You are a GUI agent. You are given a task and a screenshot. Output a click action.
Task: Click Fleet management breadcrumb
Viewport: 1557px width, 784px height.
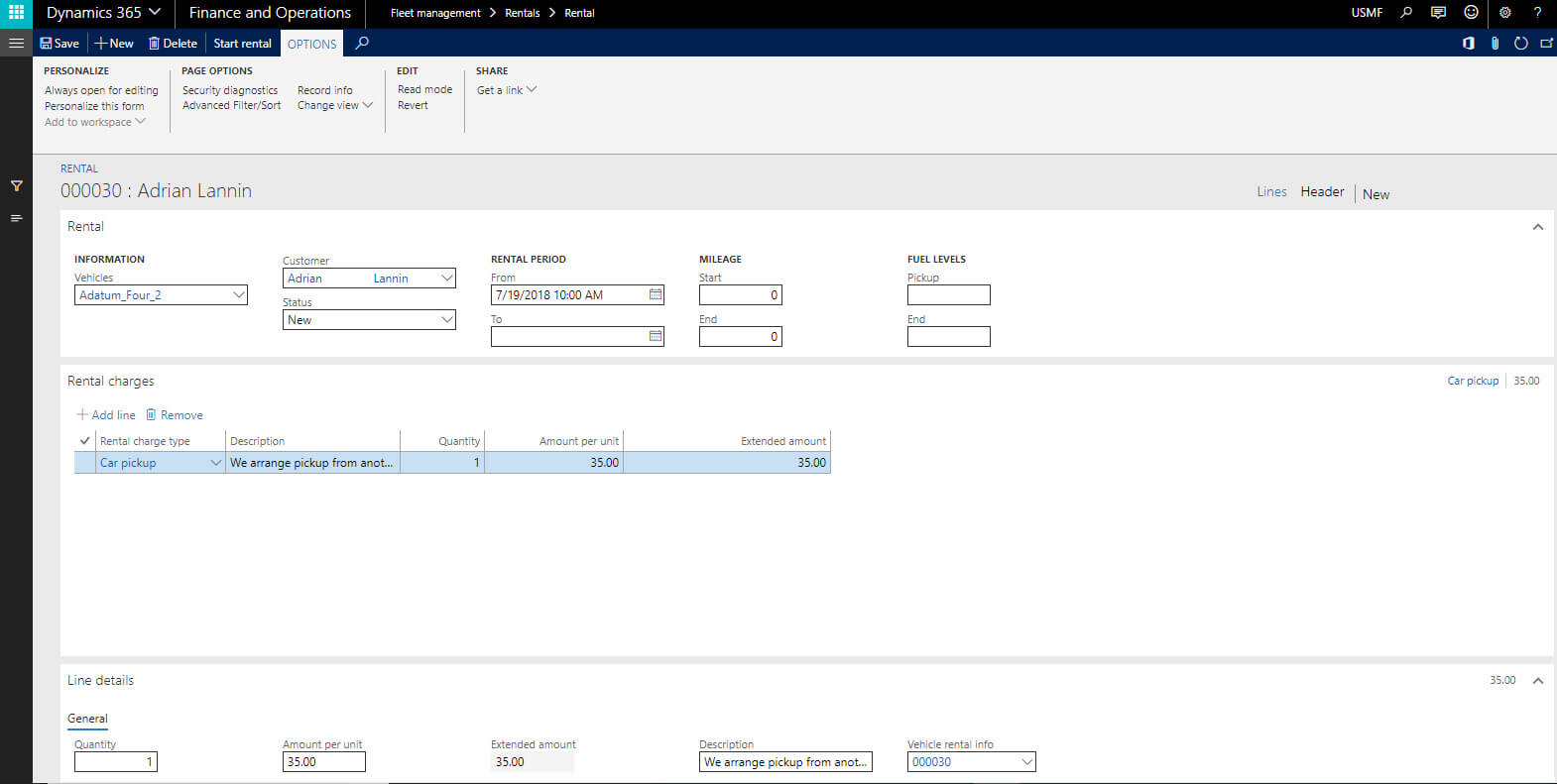[x=435, y=13]
